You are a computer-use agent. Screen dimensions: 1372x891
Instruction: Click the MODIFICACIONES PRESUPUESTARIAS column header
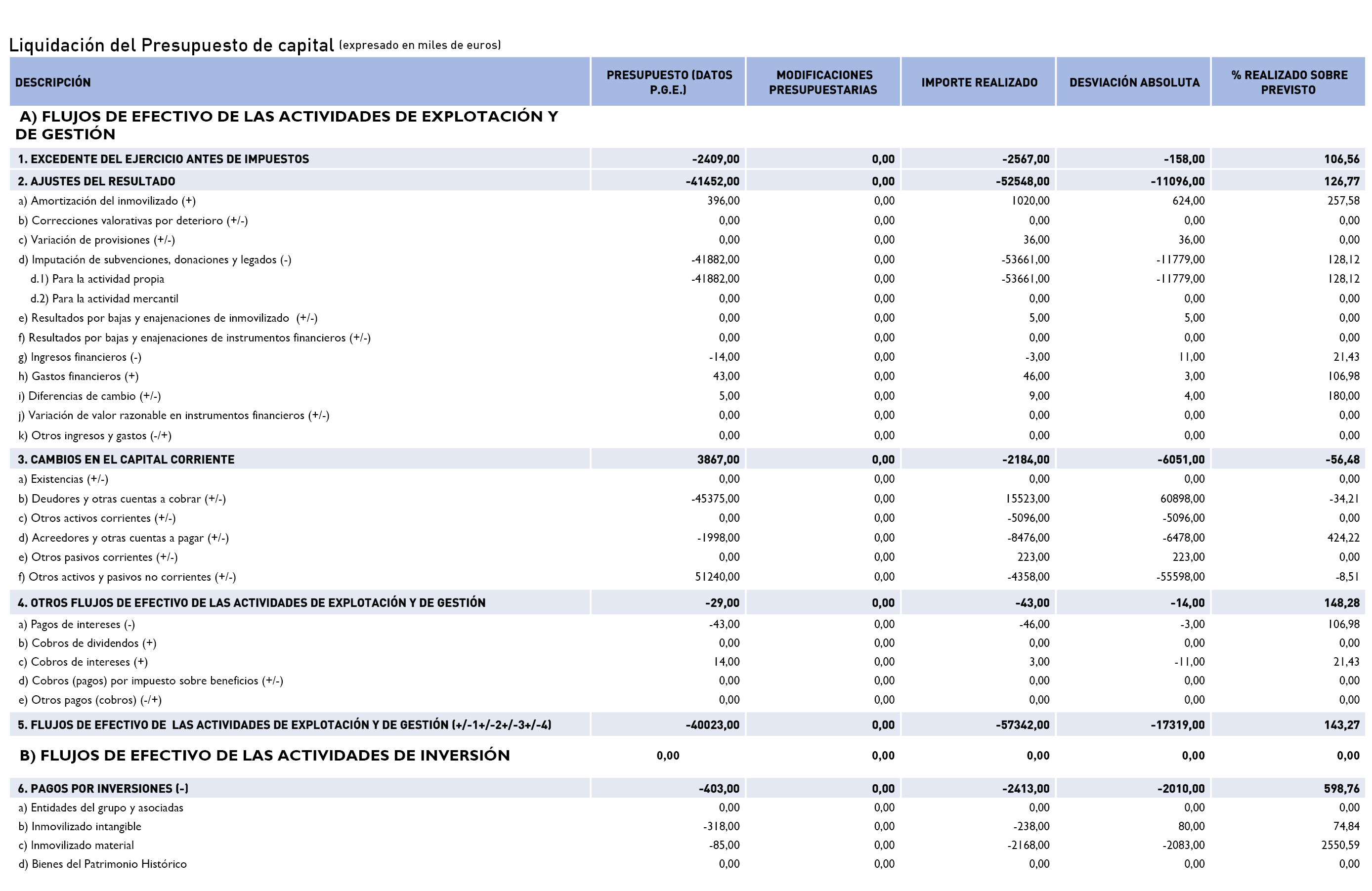(x=823, y=82)
